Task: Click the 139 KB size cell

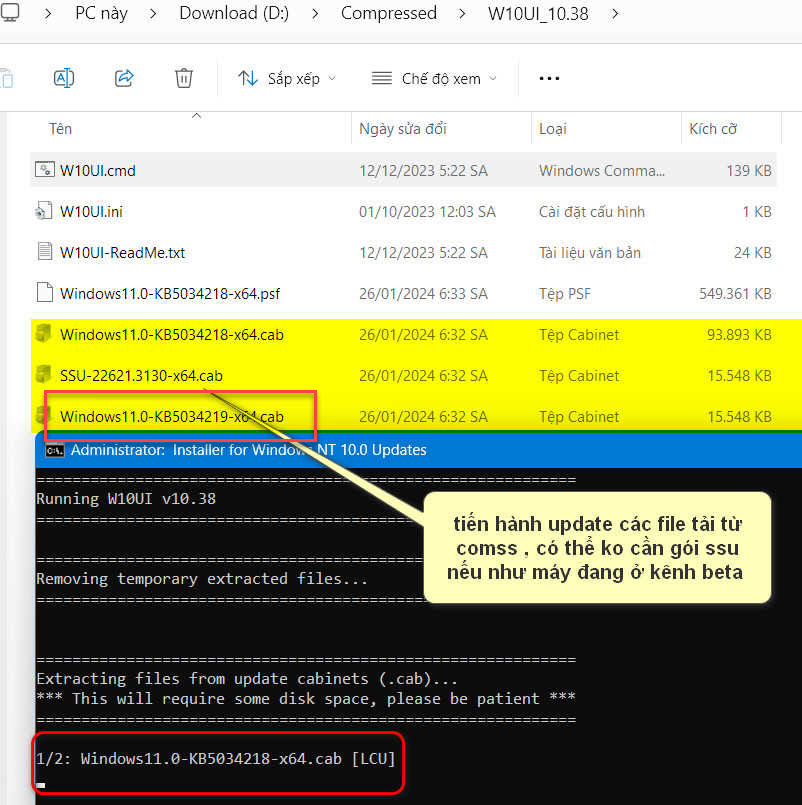Action: (749, 170)
